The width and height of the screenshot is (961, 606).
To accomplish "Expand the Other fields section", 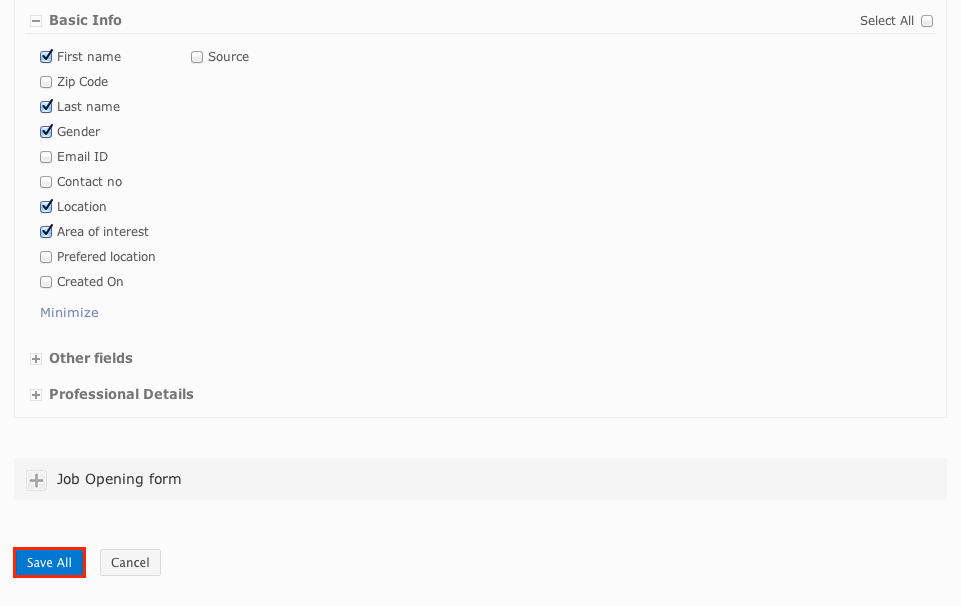I will point(36,359).
